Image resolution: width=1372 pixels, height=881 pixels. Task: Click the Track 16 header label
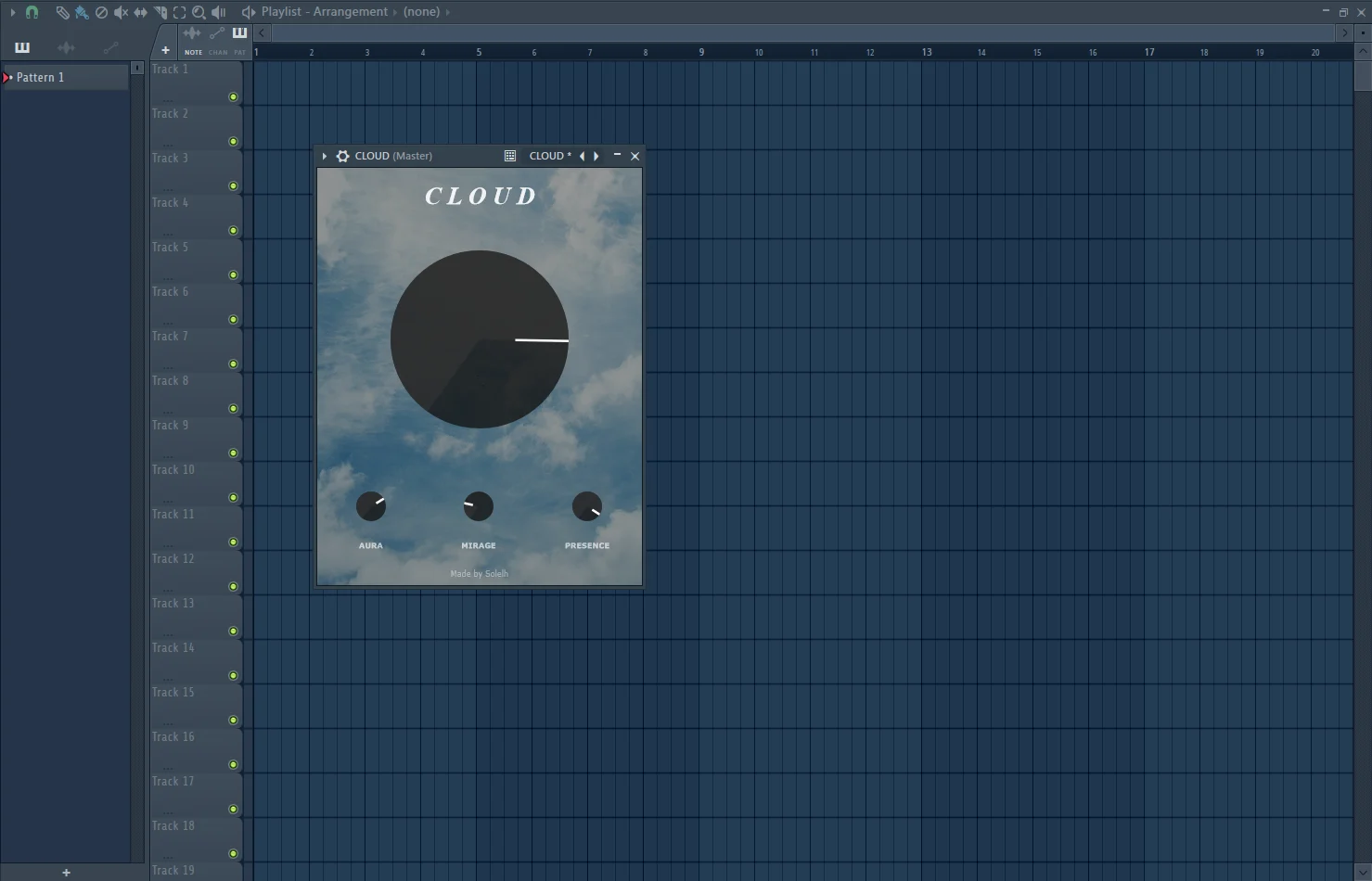pyautogui.click(x=173, y=736)
